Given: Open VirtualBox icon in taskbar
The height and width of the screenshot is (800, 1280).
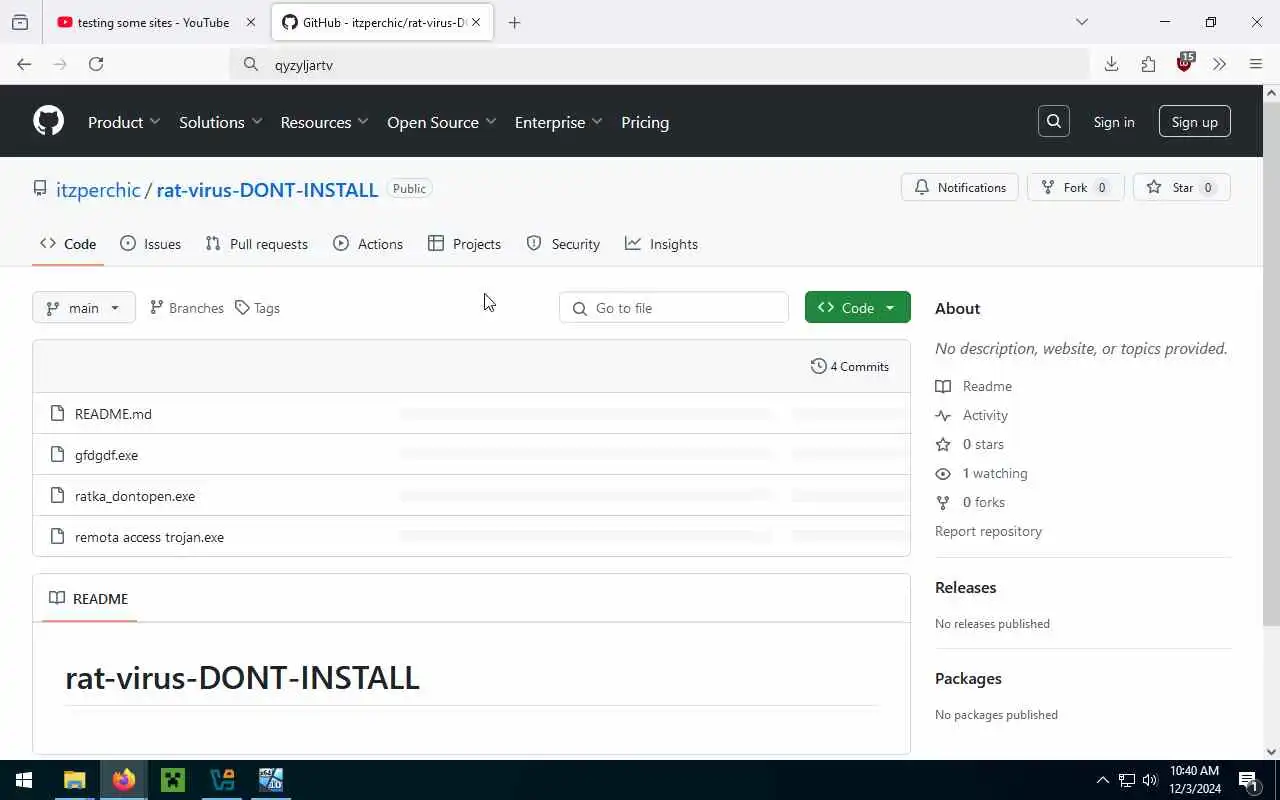Looking at the screenshot, I should (222, 780).
